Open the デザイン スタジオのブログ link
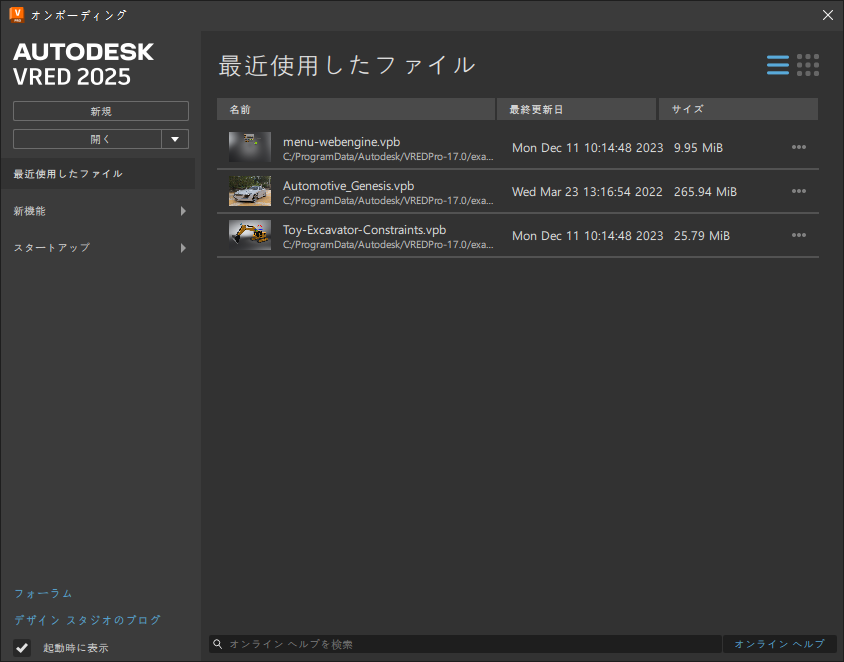This screenshot has height=662, width=844. coord(86,620)
